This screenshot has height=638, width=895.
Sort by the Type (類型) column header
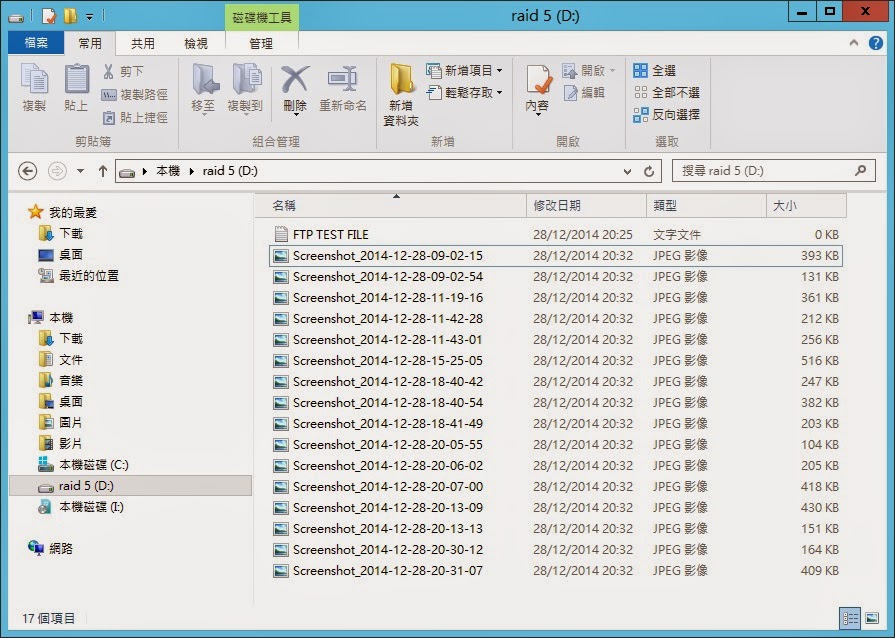click(706, 205)
